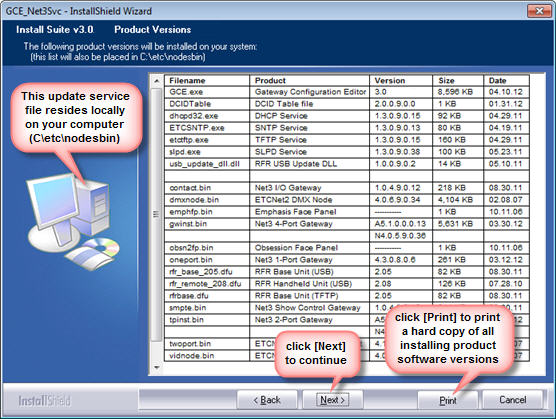
Task: Click version N4.0.5.9.0.36 cell
Action: click(401, 236)
